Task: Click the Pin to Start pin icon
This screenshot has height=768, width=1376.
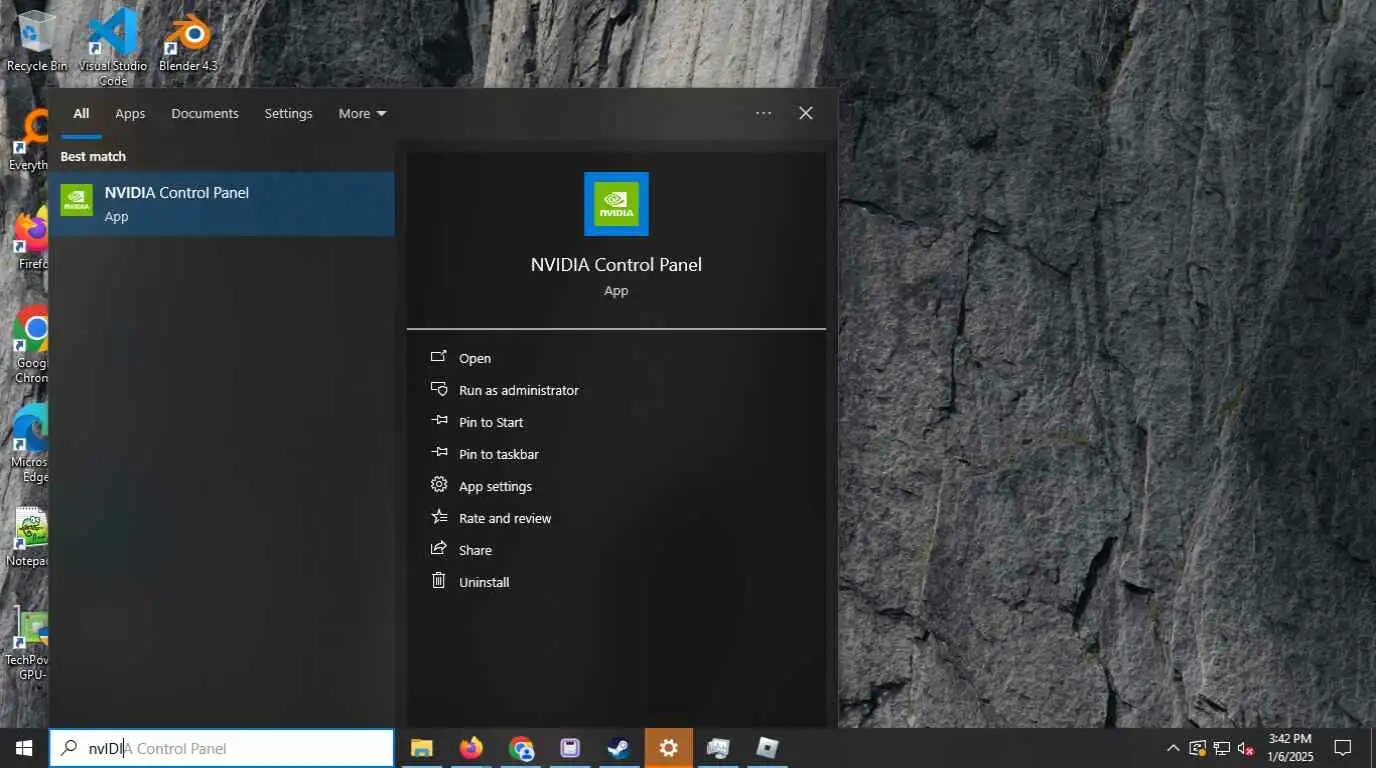Action: point(438,421)
